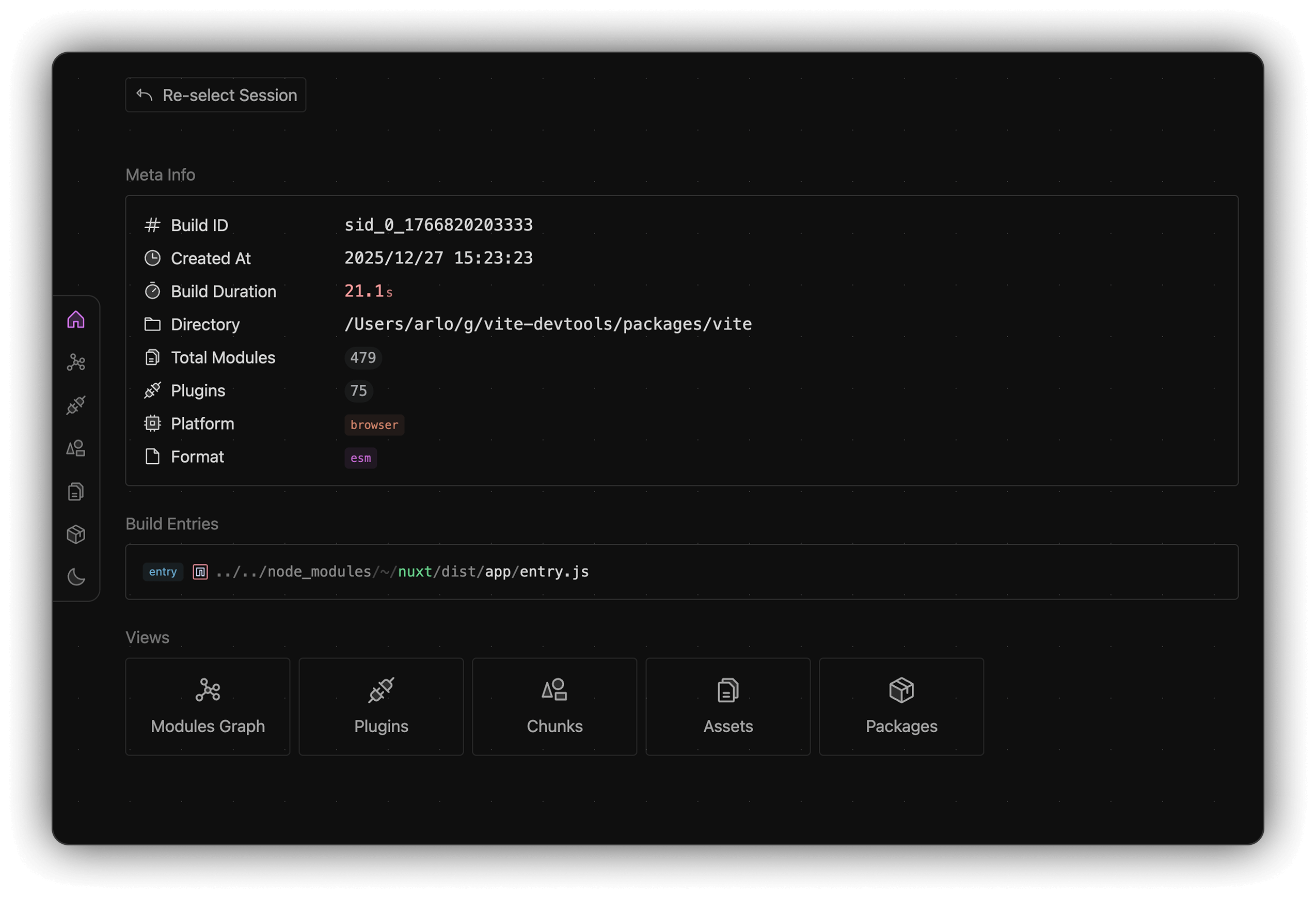Open the Assets view card
1316x897 pixels.
pyautogui.click(x=727, y=707)
